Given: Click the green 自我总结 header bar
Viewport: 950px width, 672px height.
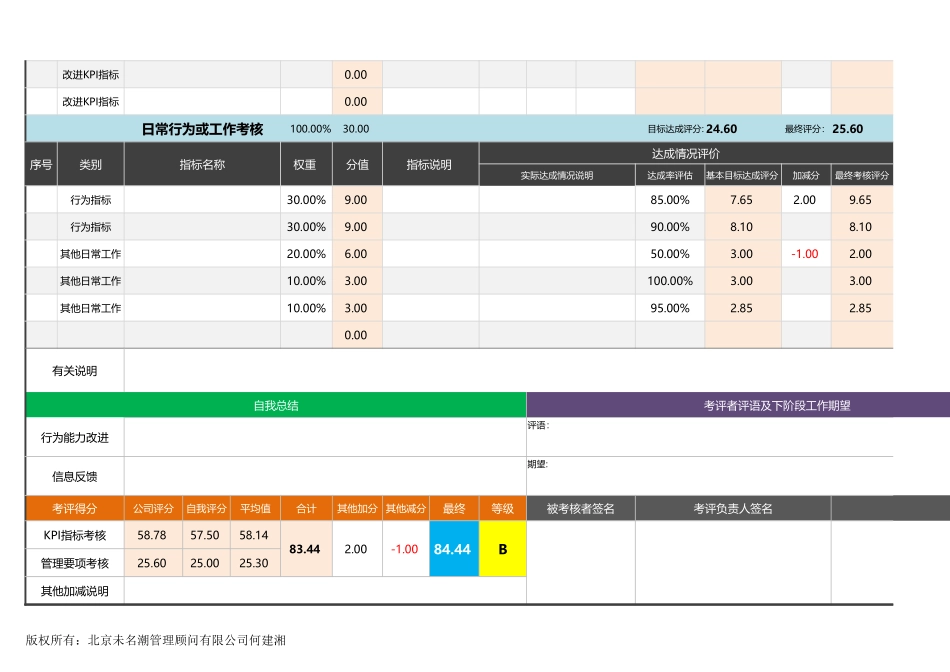Looking at the screenshot, I should click(x=275, y=406).
